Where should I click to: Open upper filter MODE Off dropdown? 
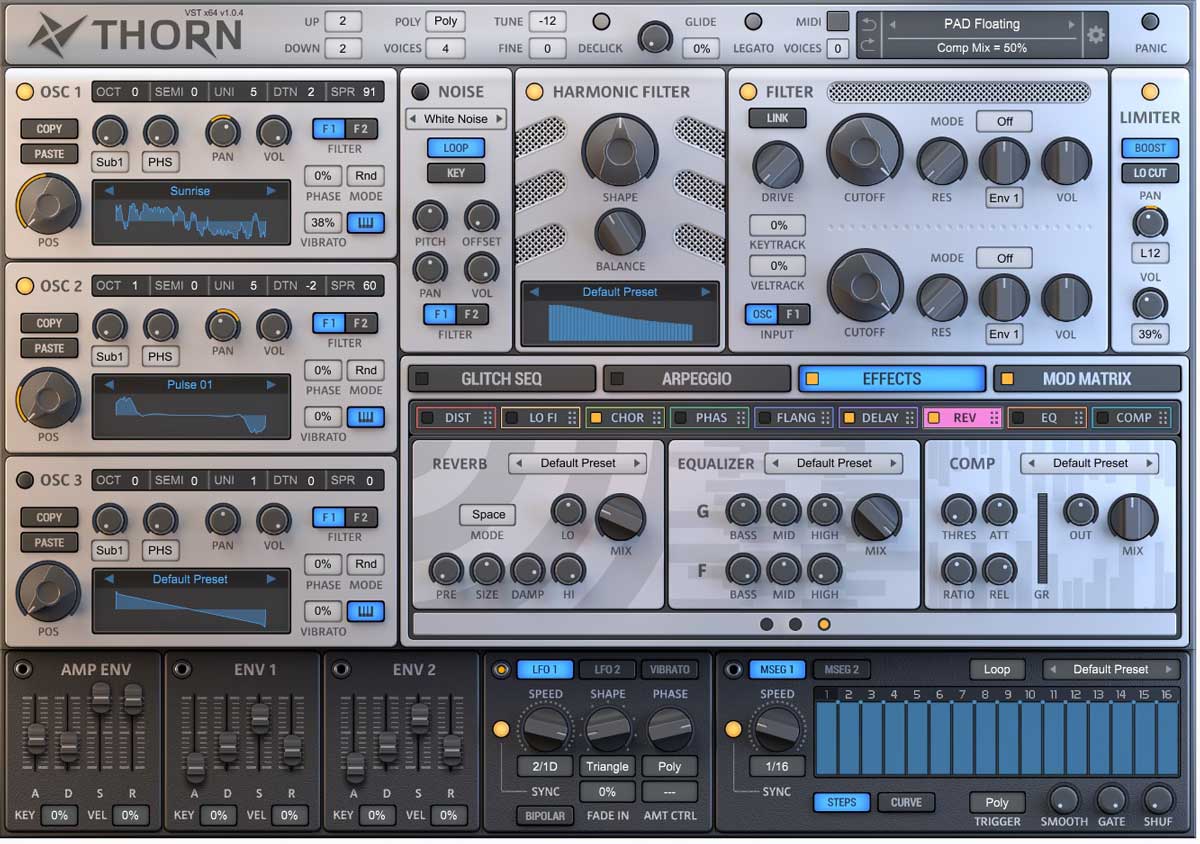1005,121
